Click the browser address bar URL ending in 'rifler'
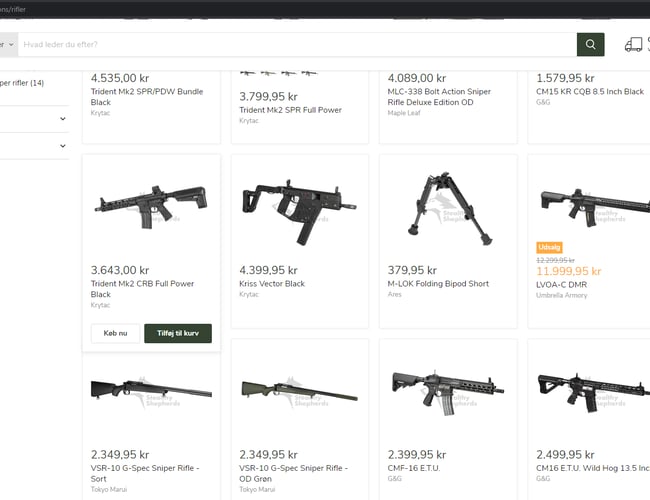Screen dimensions: 650x500 [x=13, y=9]
